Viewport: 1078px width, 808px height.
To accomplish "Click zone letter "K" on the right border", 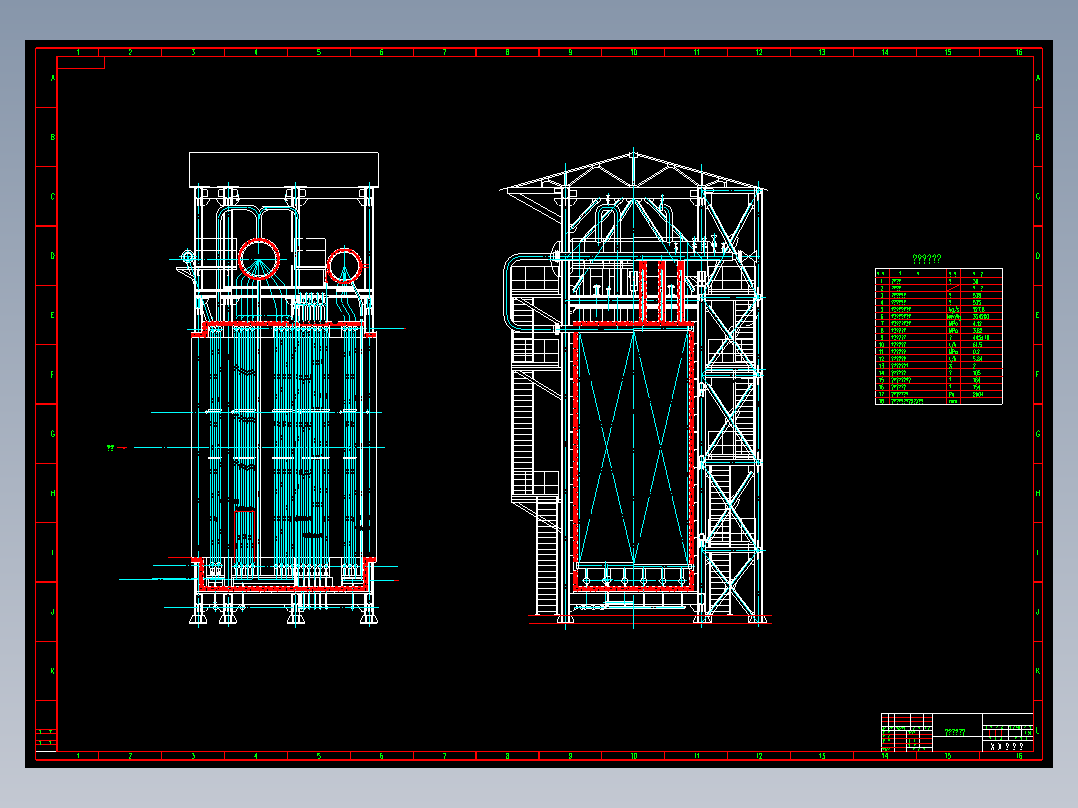I will coord(1037,671).
